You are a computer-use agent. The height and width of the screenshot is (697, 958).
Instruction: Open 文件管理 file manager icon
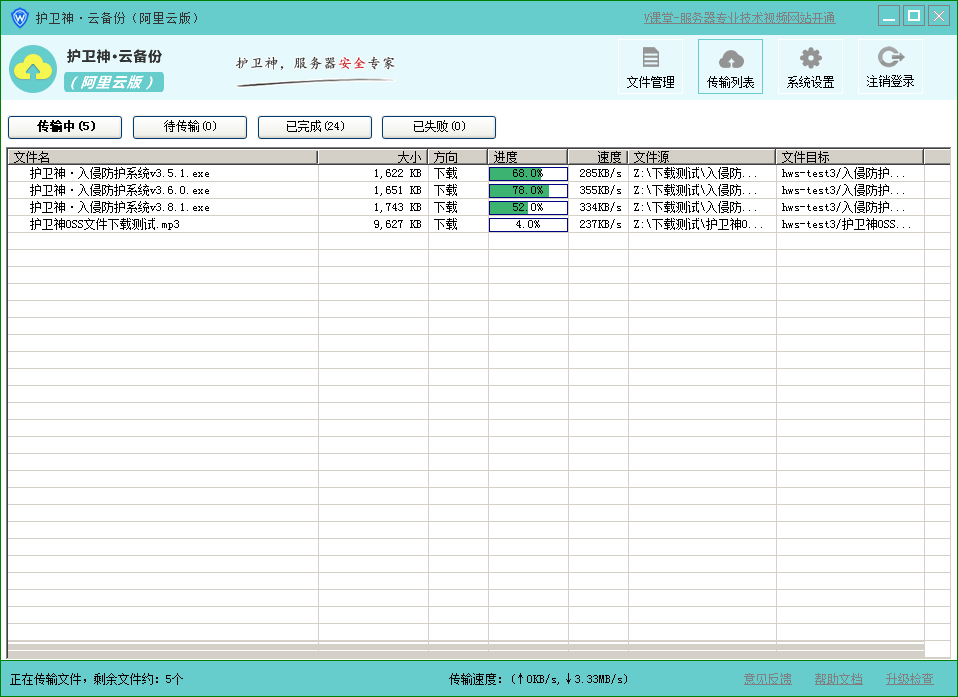650,67
